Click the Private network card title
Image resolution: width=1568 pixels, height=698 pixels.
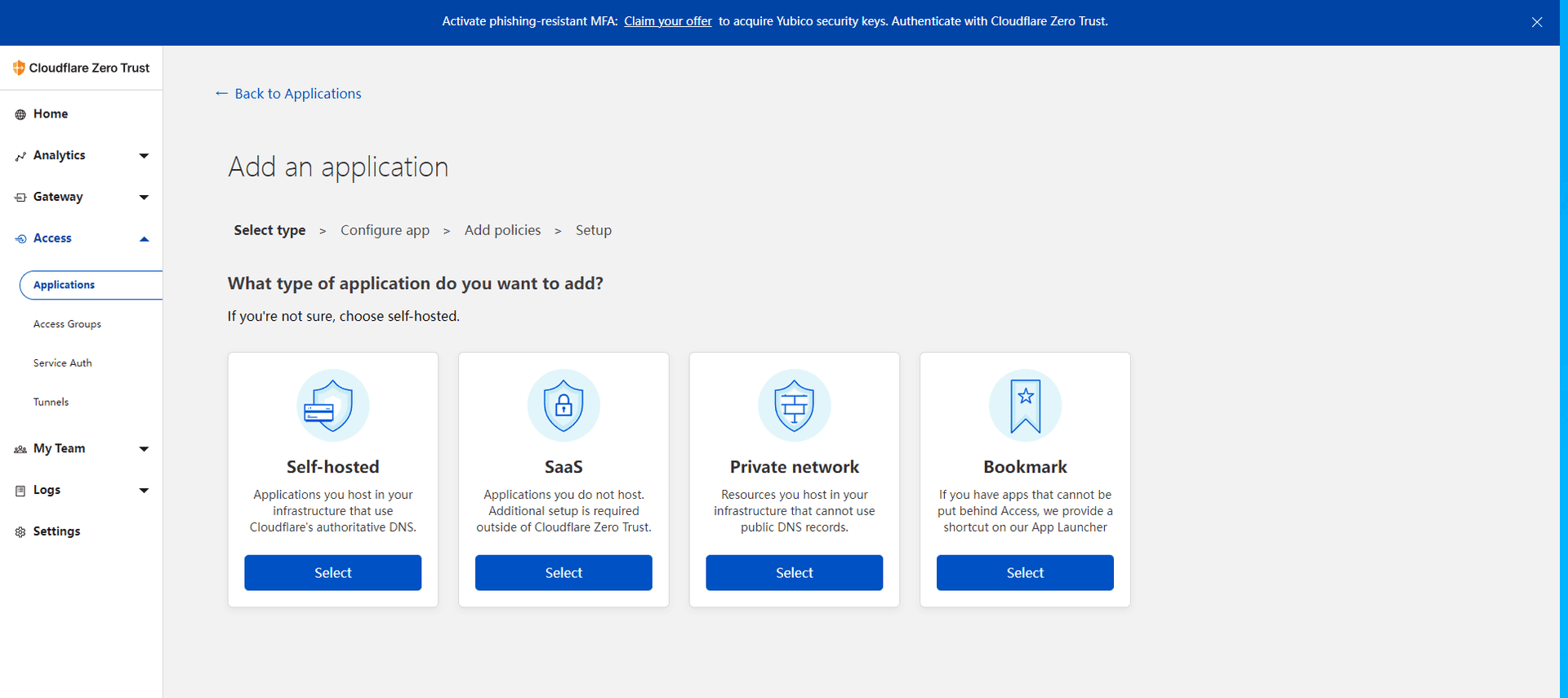(x=795, y=467)
